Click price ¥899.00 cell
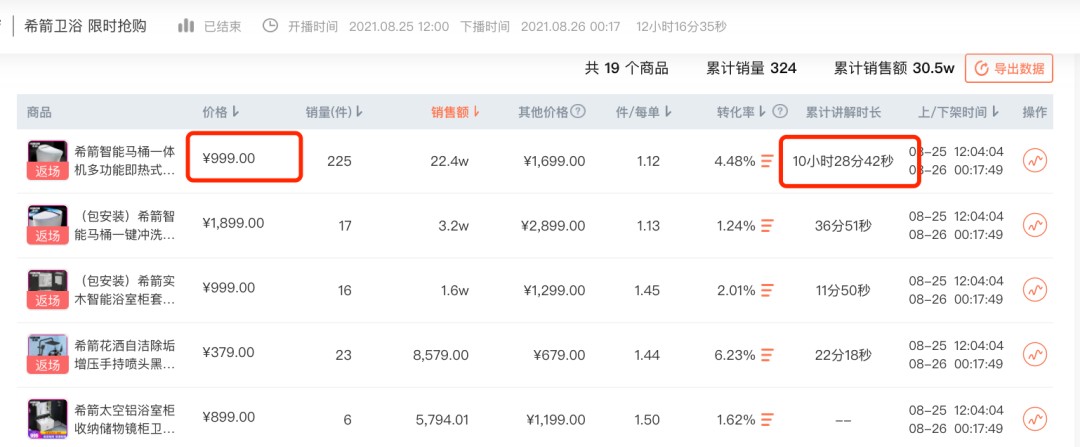This screenshot has height=447, width=1080. click(x=229, y=417)
